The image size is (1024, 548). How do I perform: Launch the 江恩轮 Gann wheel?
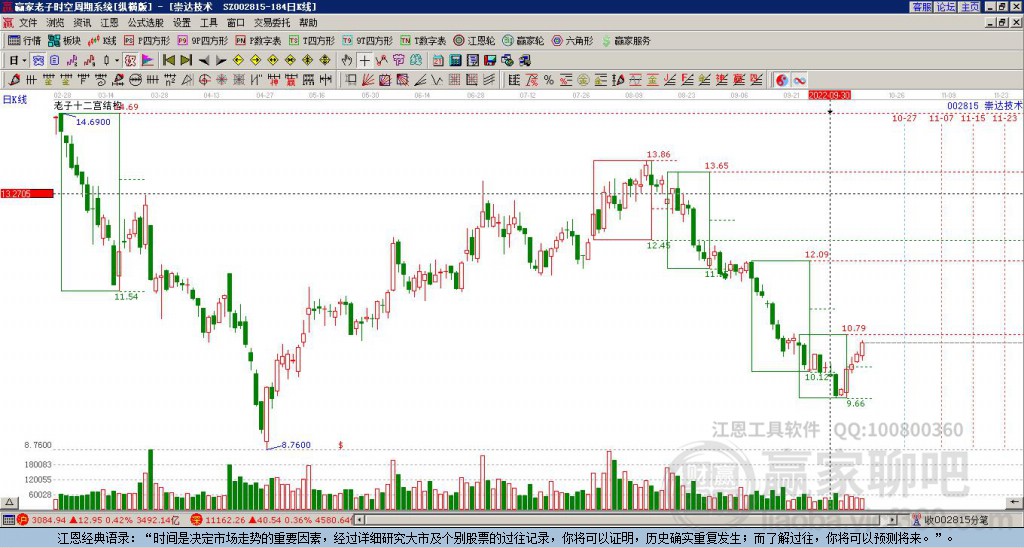coord(474,40)
